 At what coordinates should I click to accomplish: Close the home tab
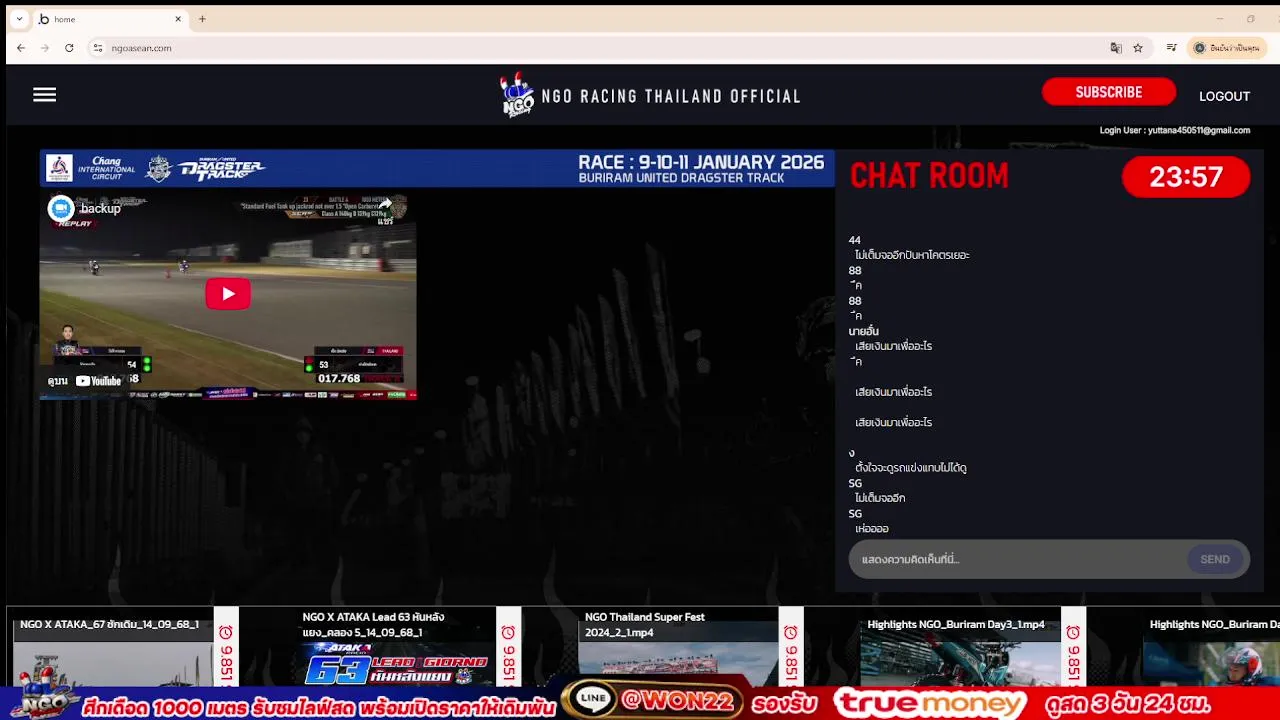coord(178,19)
